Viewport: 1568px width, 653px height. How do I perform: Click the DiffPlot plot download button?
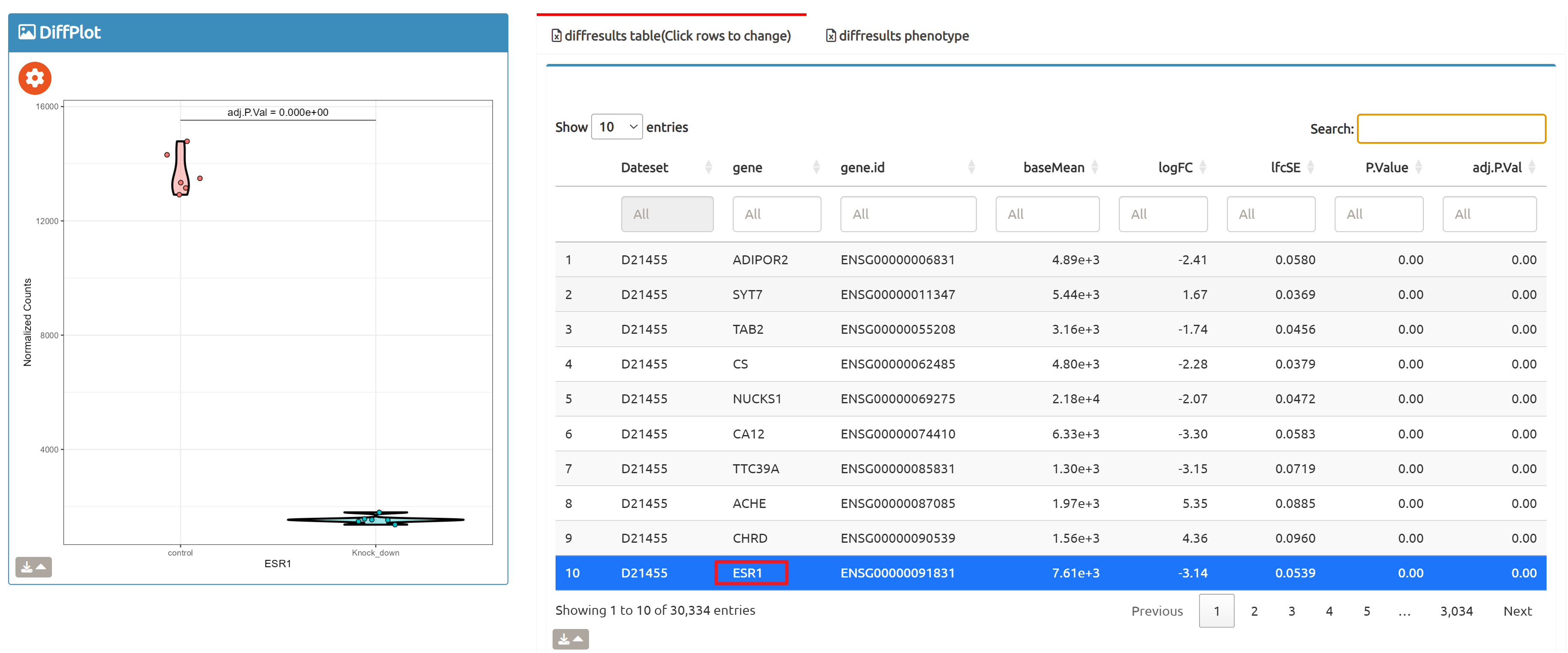(33, 567)
